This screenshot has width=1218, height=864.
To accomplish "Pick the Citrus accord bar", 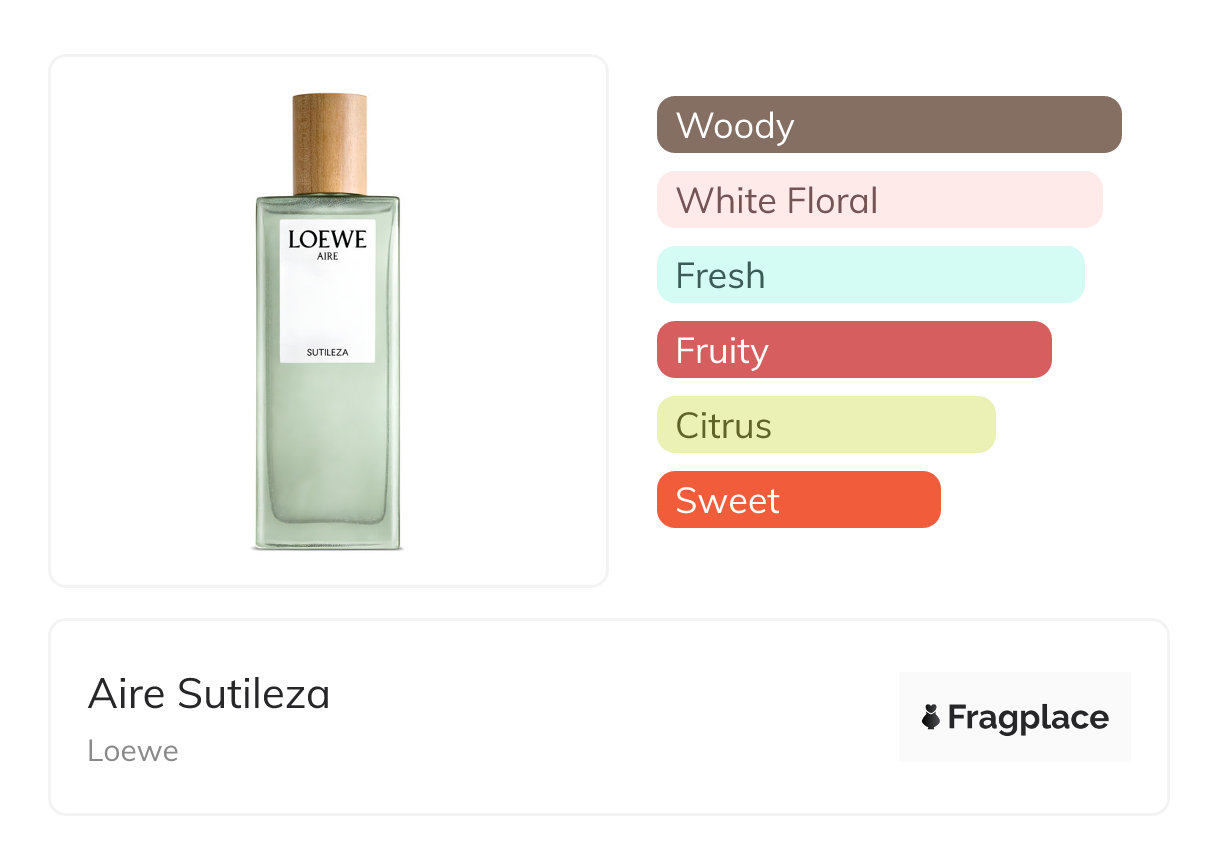I will point(826,425).
